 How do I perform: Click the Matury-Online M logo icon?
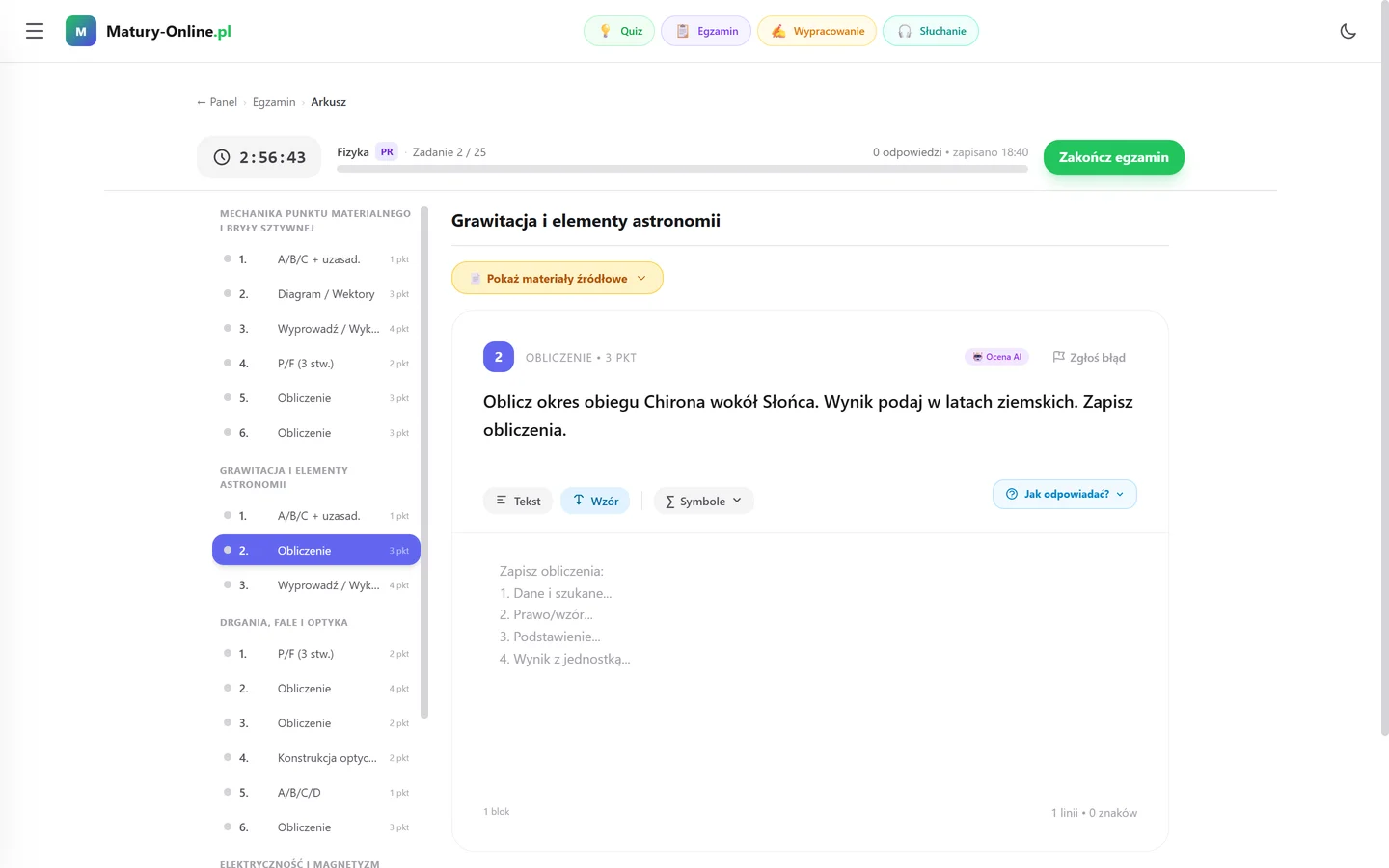(81, 31)
